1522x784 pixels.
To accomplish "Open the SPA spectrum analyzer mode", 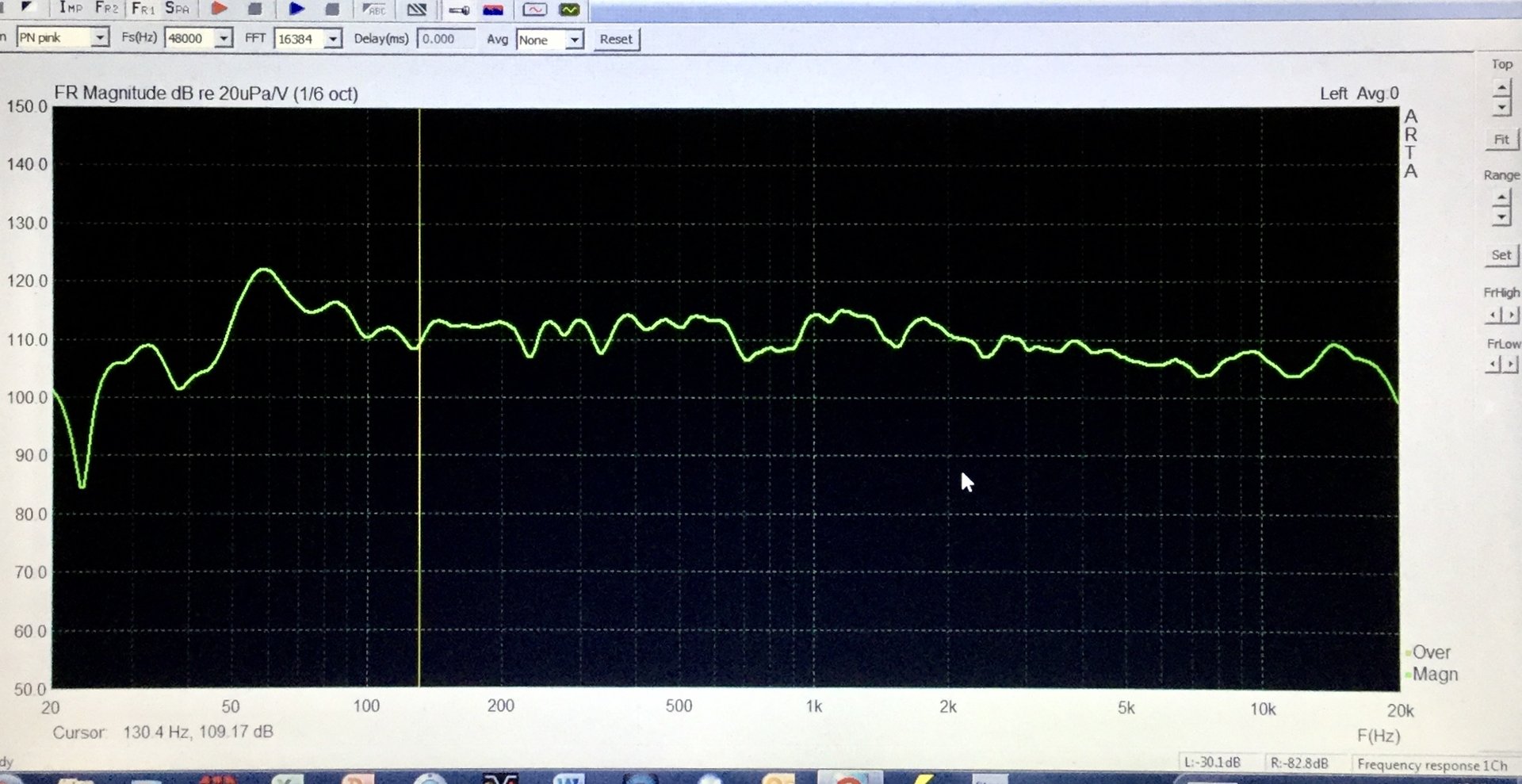I will click(177, 8).
